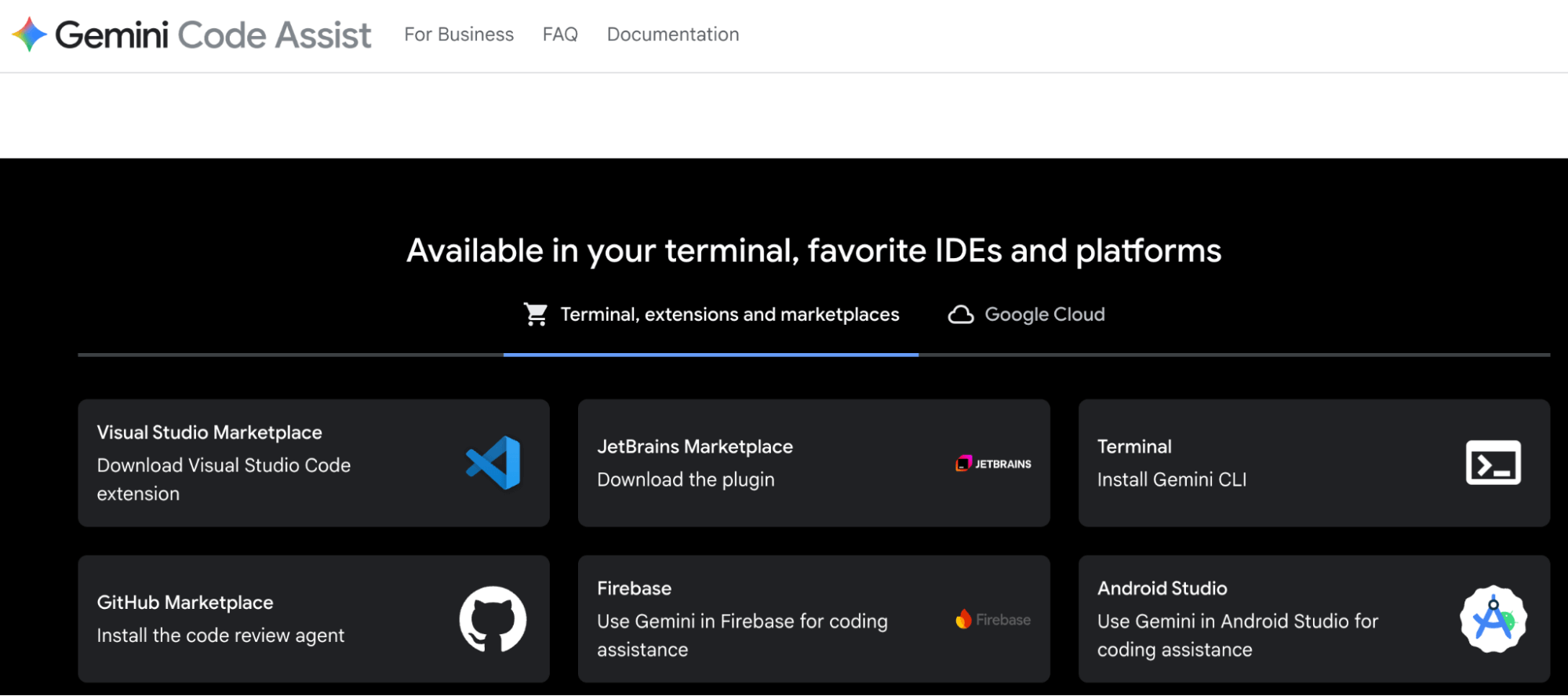Click the Android Studio compass icon
The width and height of the screenshot is (1568, 696).
pyautogui.click(x=1493, y=619)
